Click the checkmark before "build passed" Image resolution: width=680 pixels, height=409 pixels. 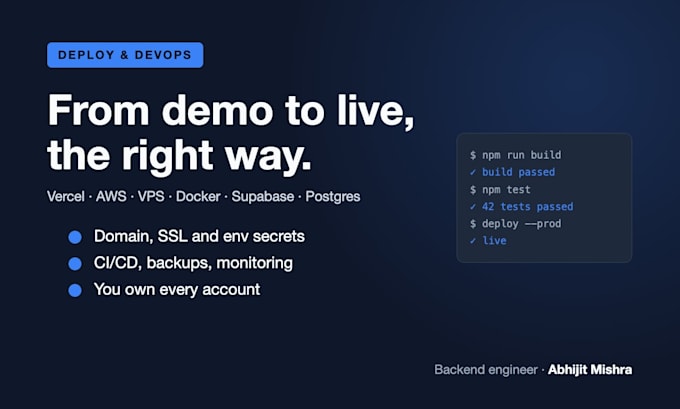point(473,172)
